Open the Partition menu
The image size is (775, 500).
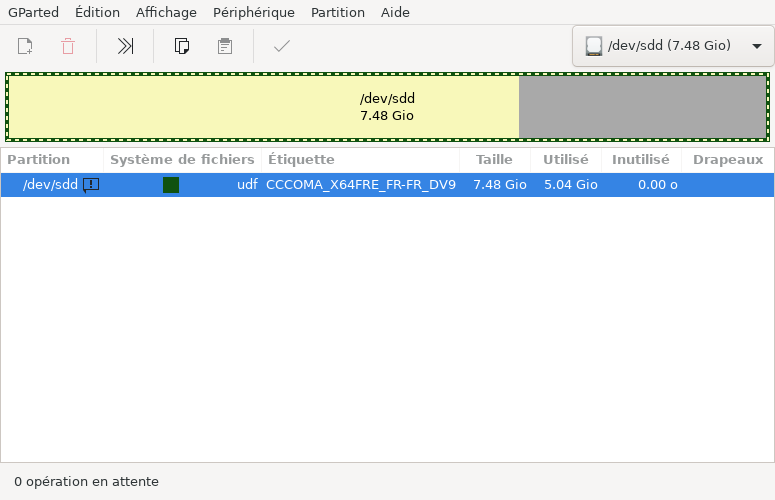(x=338, y=12)
